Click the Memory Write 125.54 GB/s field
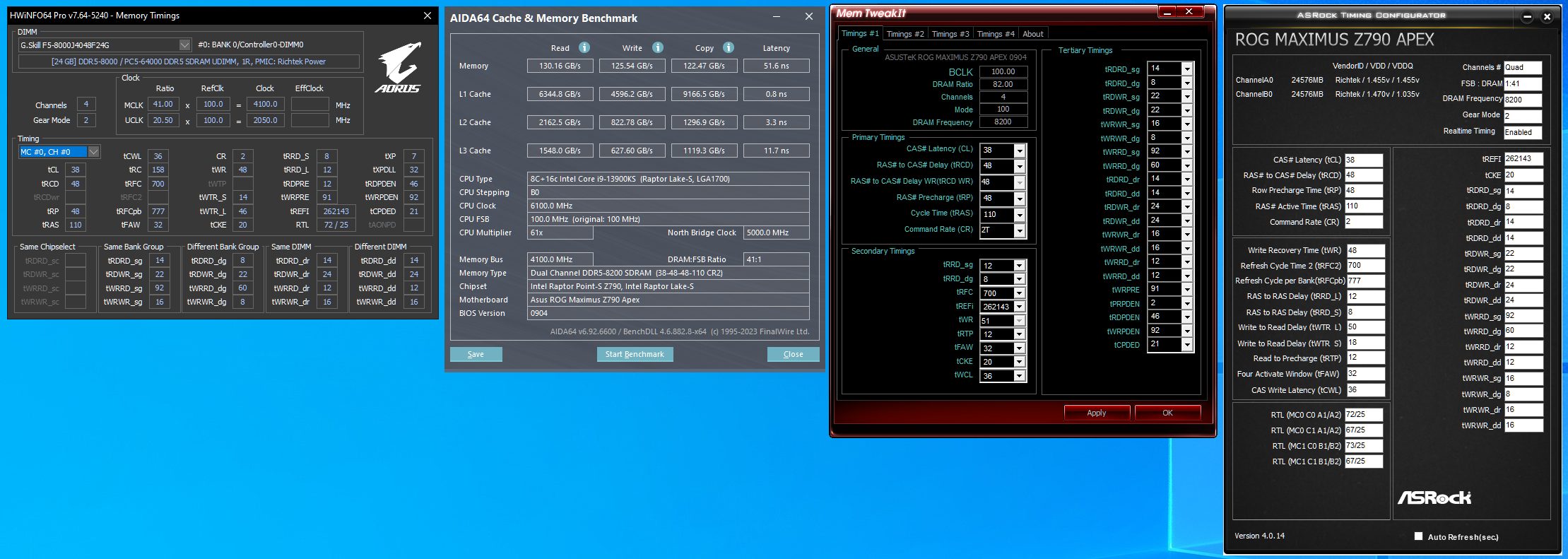 pyautogui.click(x=632, y=66)
